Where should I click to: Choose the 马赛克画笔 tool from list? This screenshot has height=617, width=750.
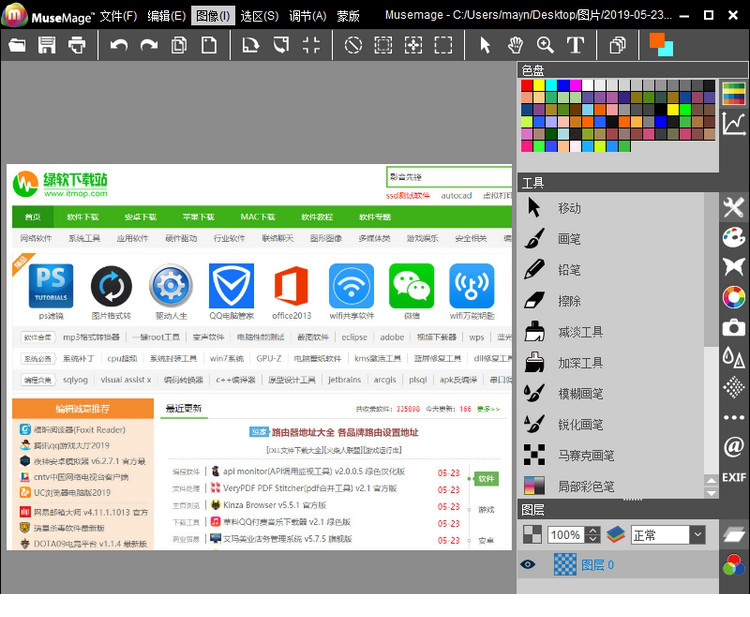click(x=585, y=456)
